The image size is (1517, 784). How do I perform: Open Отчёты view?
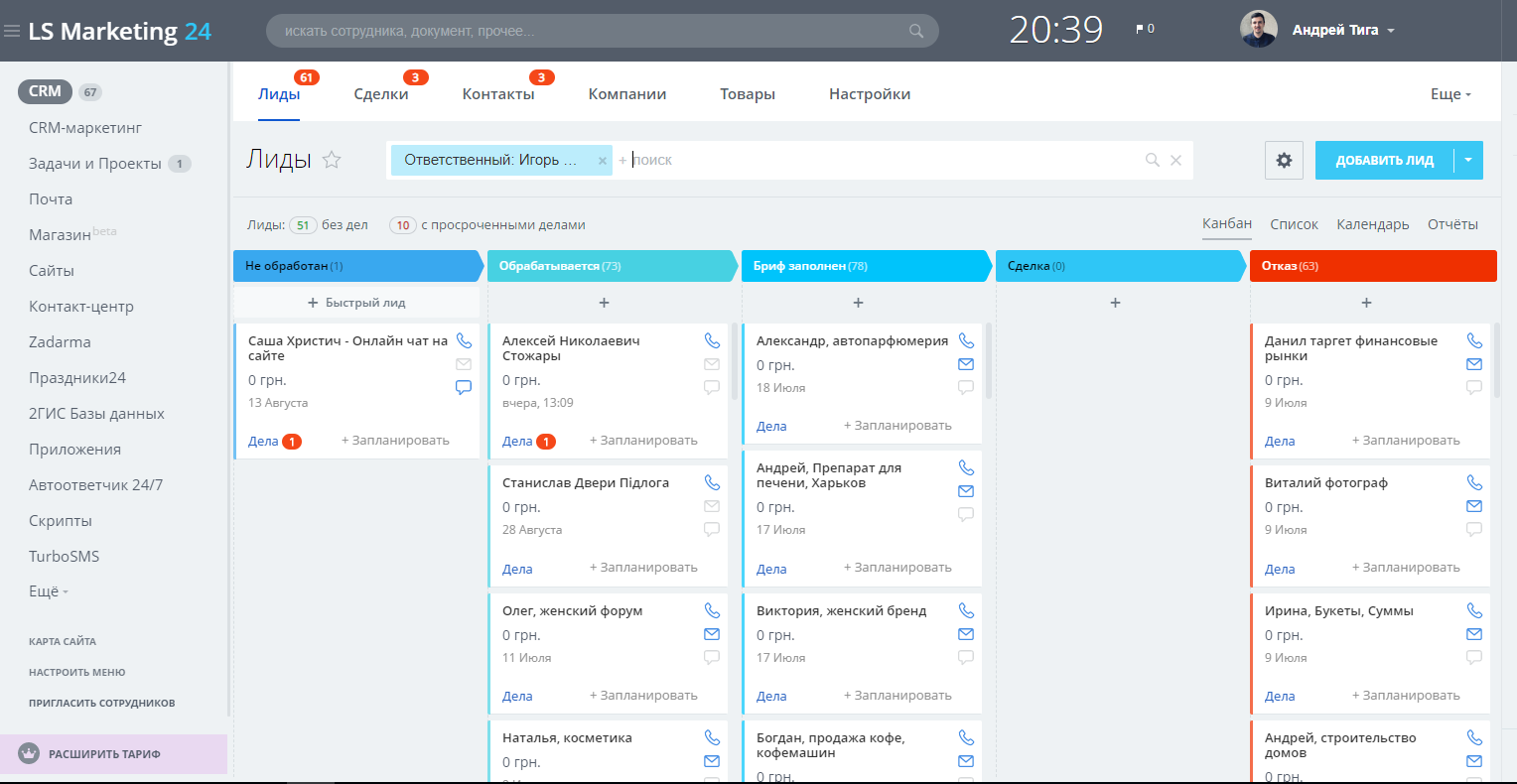click(1452, 224)
